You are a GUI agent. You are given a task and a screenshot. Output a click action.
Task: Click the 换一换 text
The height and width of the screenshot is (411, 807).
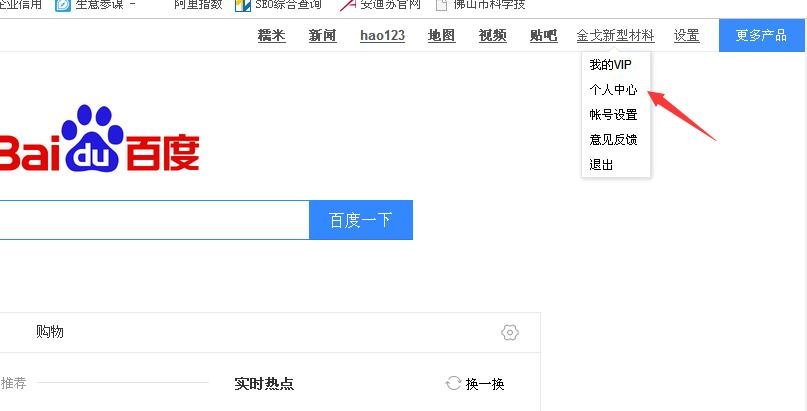click(x=485, y=384)
